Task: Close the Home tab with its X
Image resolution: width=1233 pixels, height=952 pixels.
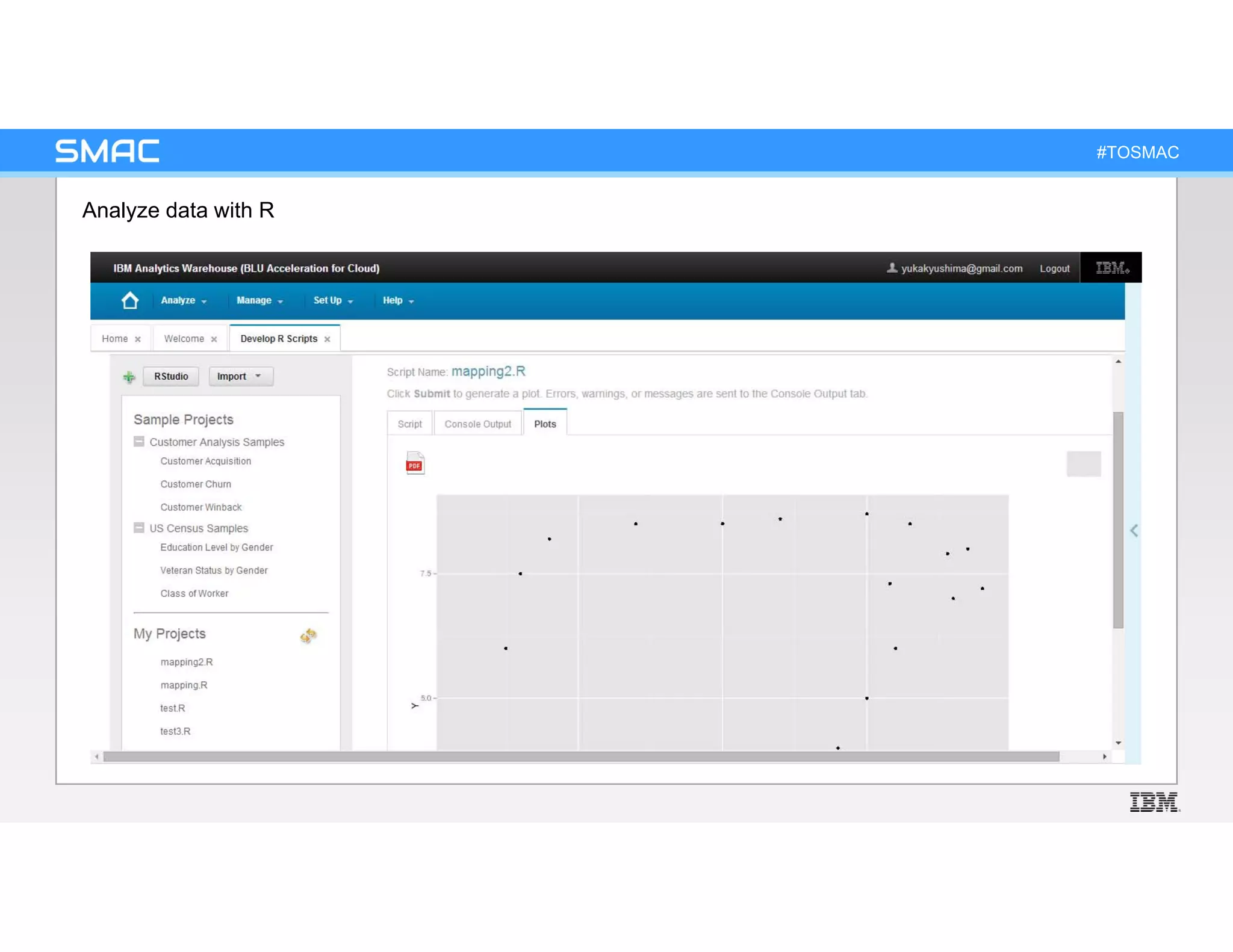Action: (x=138, y=339)
